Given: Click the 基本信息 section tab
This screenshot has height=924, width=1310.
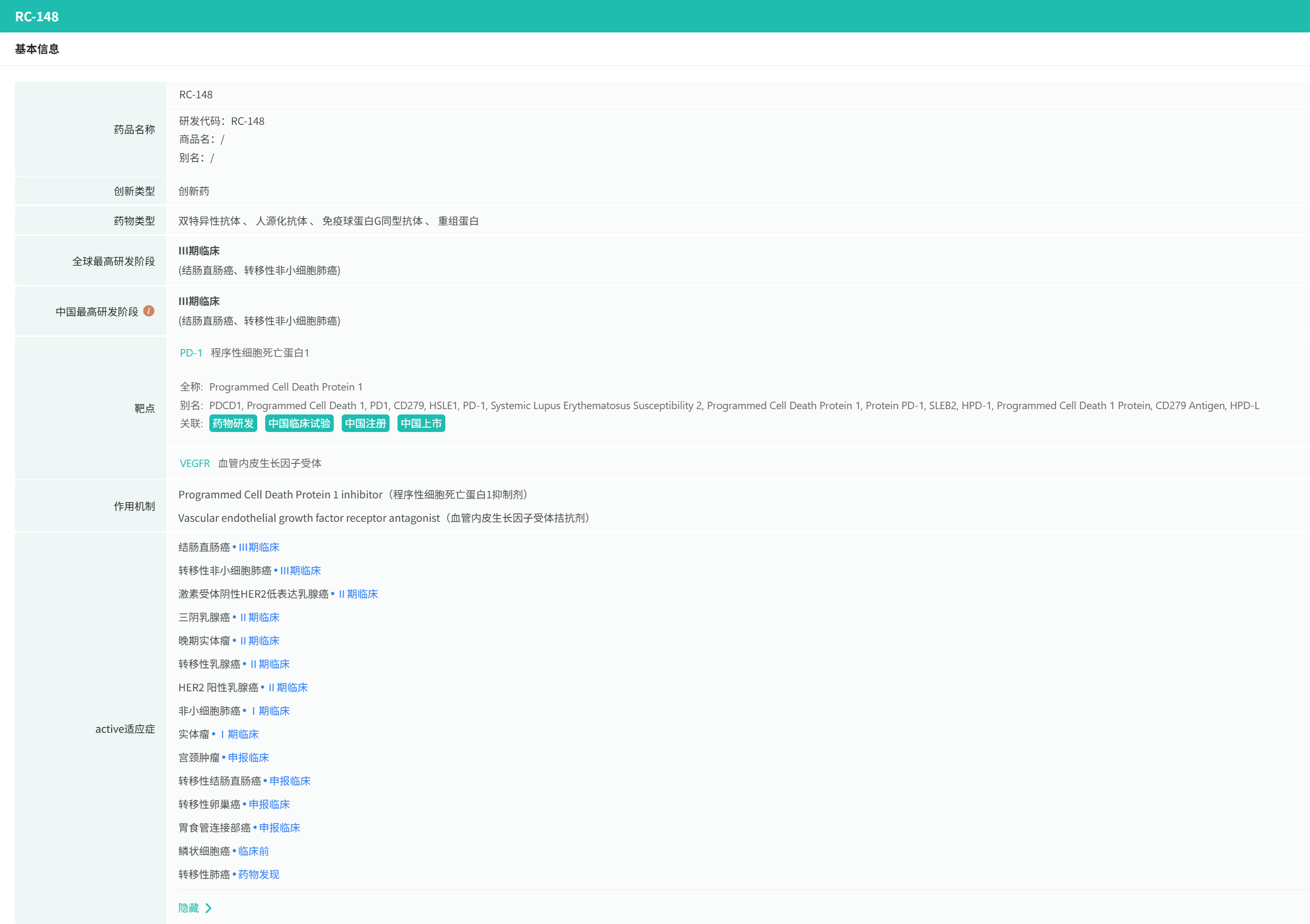Looking at the screenshot, I should (x=37, y=49).
